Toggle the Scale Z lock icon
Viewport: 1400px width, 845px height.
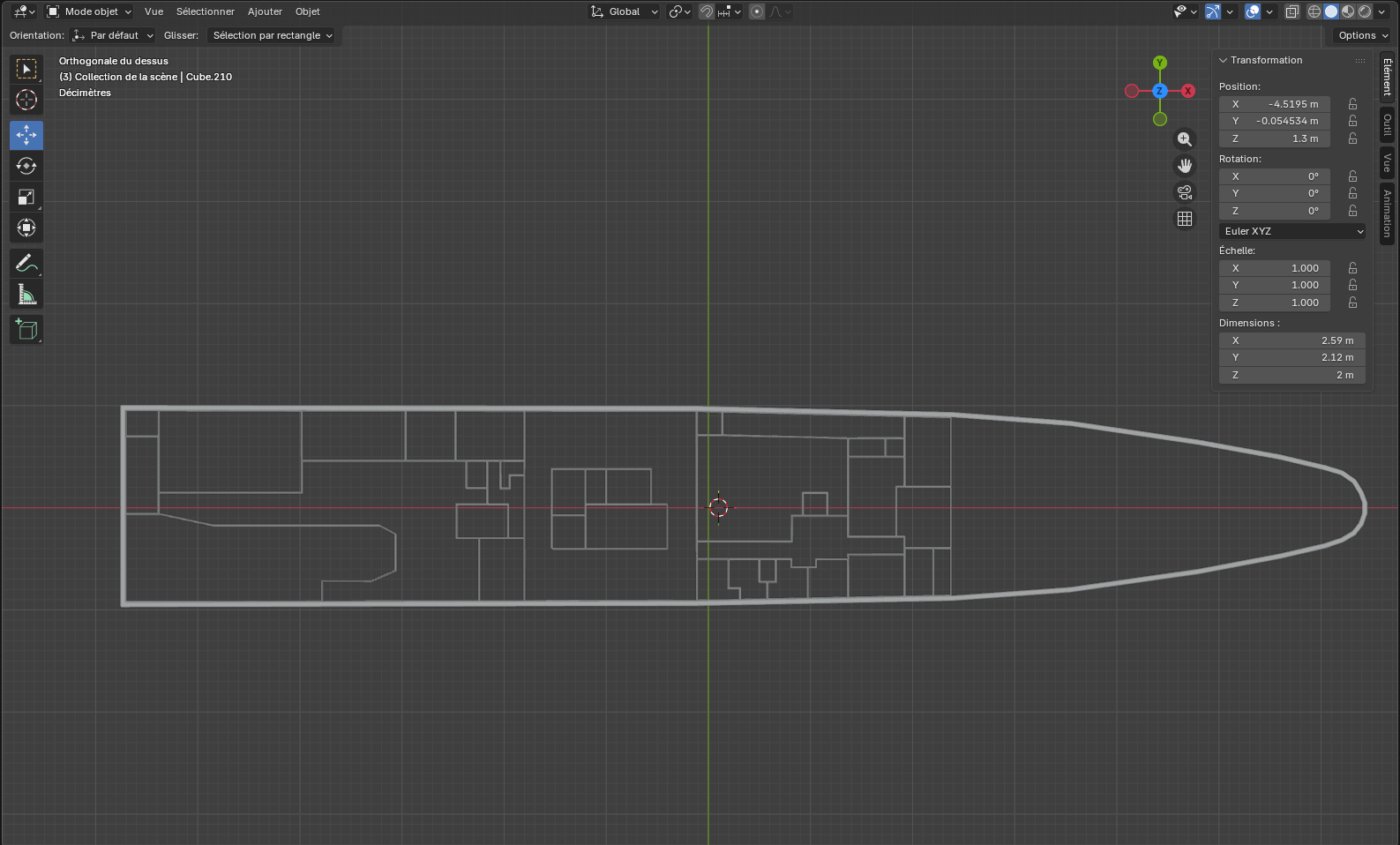tap(1352, 303)
